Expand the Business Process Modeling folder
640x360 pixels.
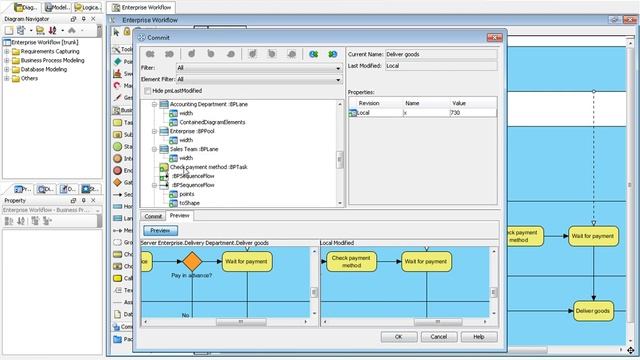click(x=7, y=60)
